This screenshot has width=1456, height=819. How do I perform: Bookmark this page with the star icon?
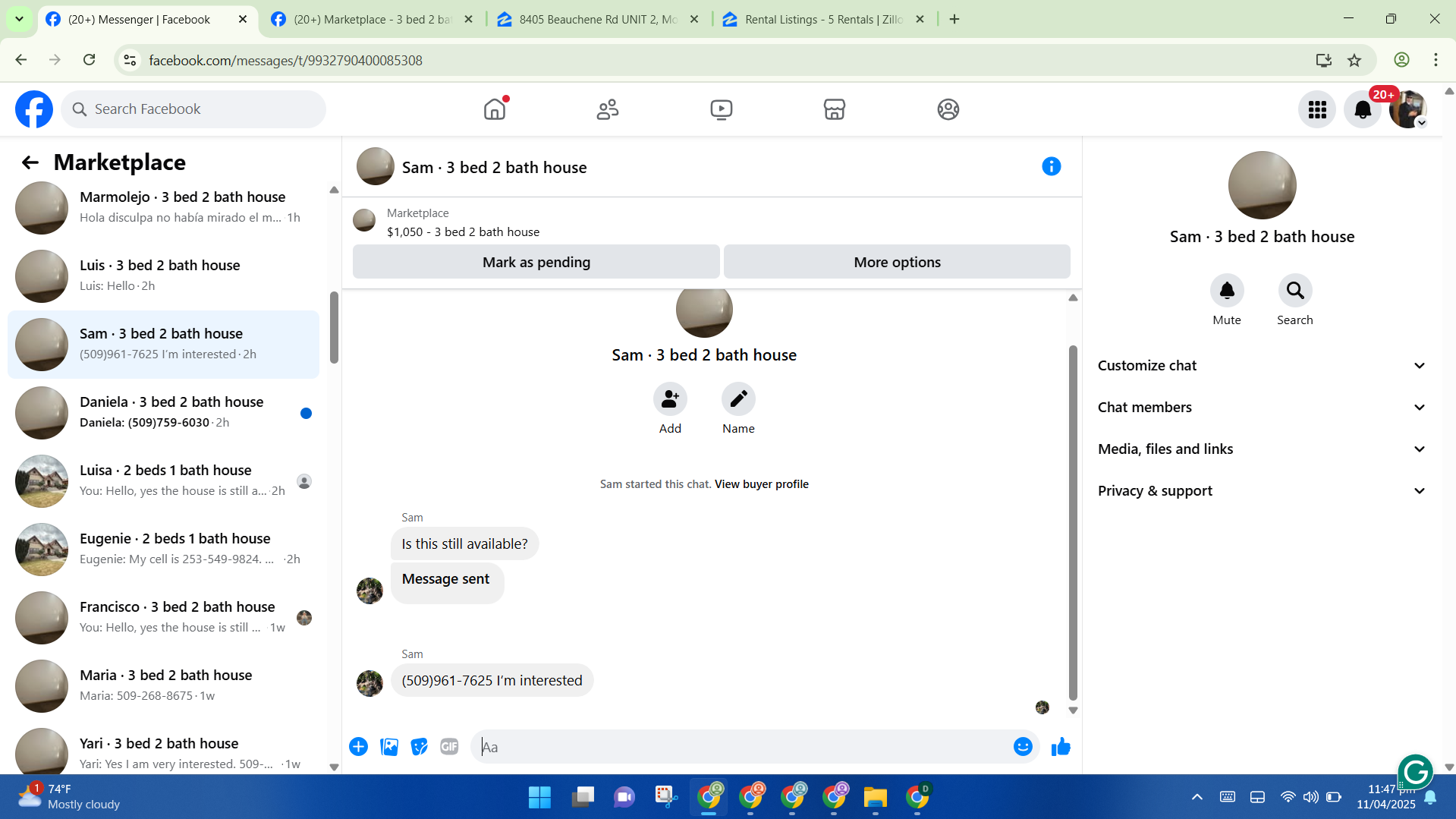[x=1354, y=60]
